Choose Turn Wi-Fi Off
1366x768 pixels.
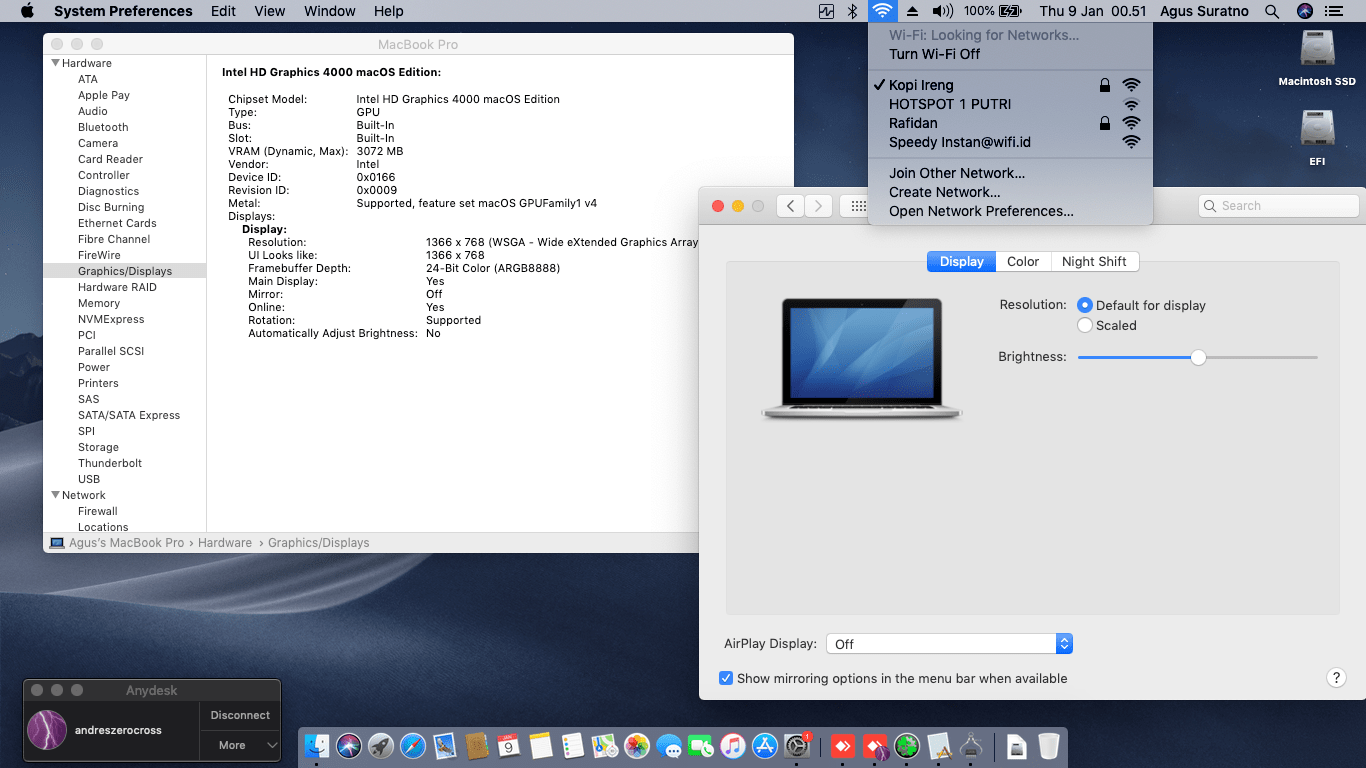pyautogui.click(x=1011, y=54)
